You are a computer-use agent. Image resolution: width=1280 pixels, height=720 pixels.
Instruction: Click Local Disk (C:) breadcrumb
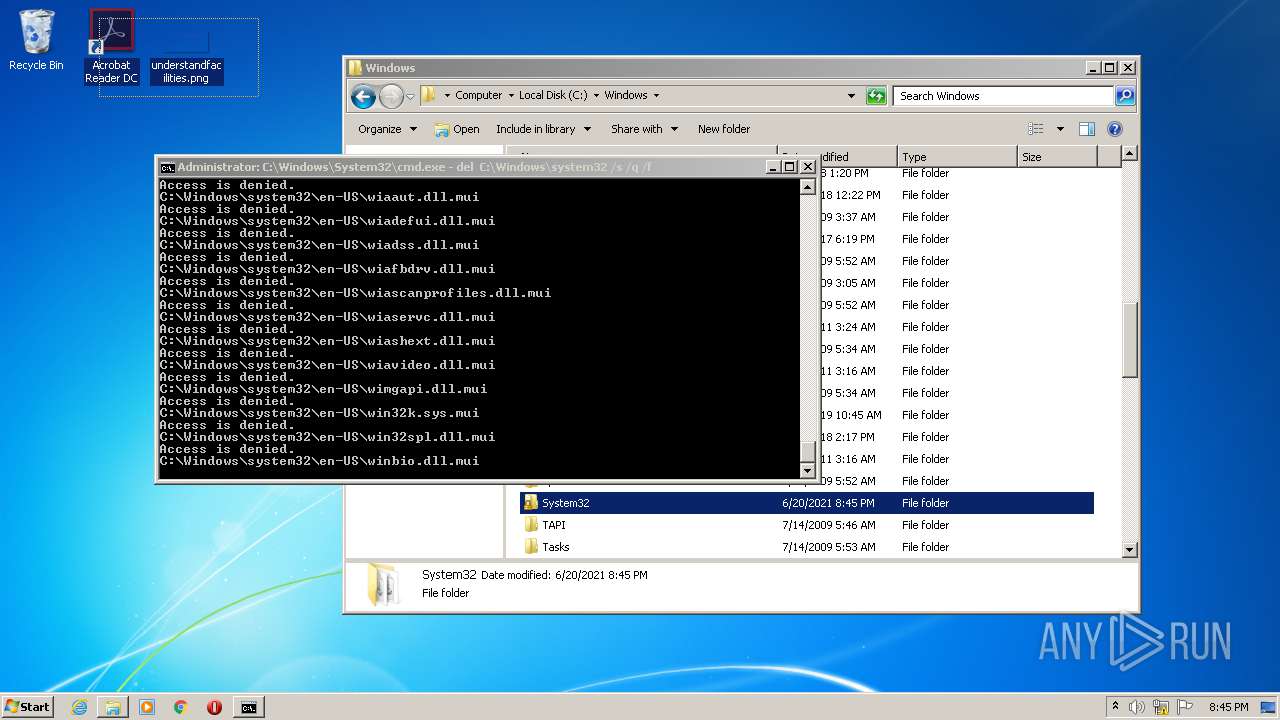click(x=553, y=96)
